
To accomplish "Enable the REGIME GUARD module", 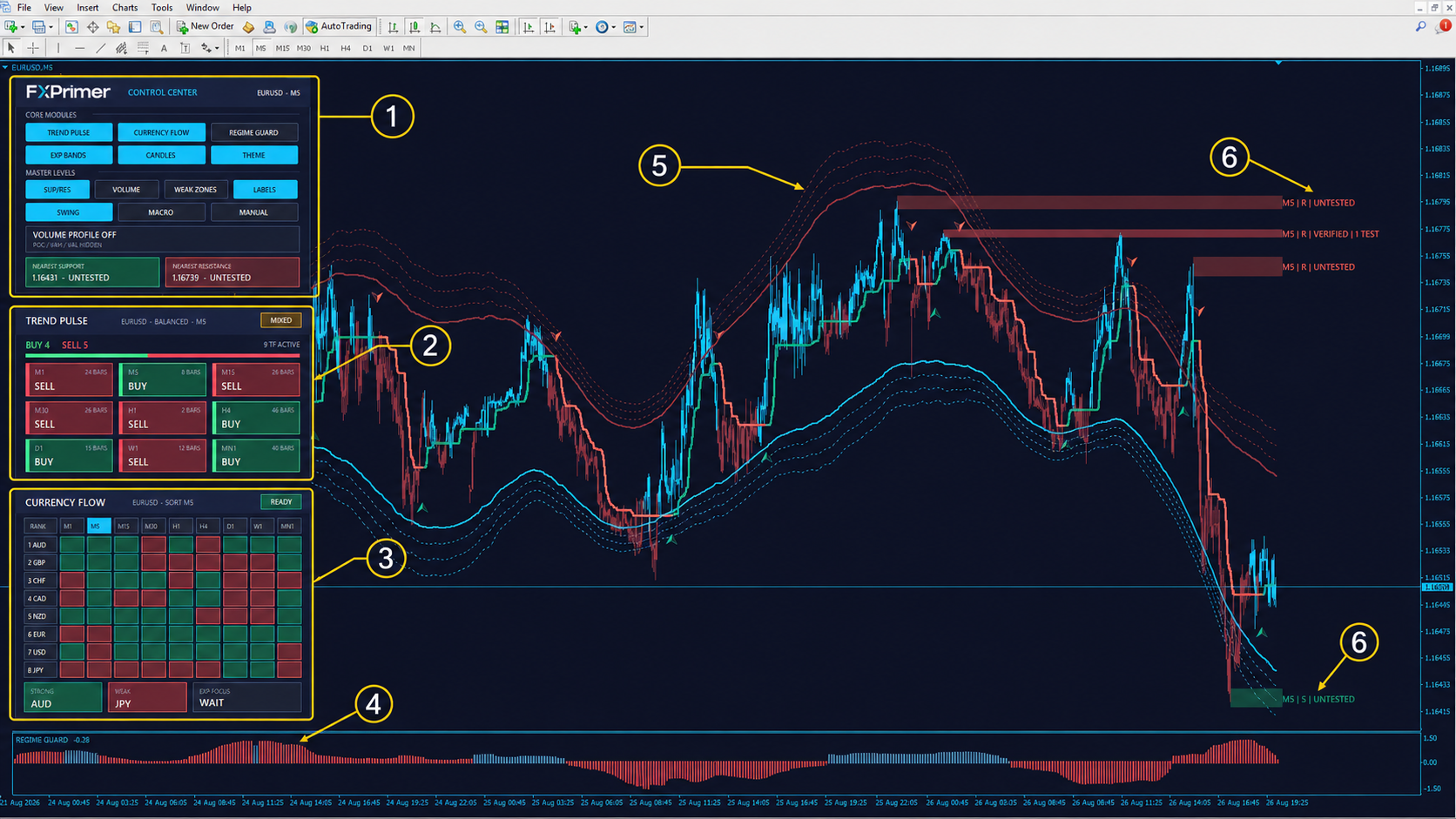I will [254, 132].
